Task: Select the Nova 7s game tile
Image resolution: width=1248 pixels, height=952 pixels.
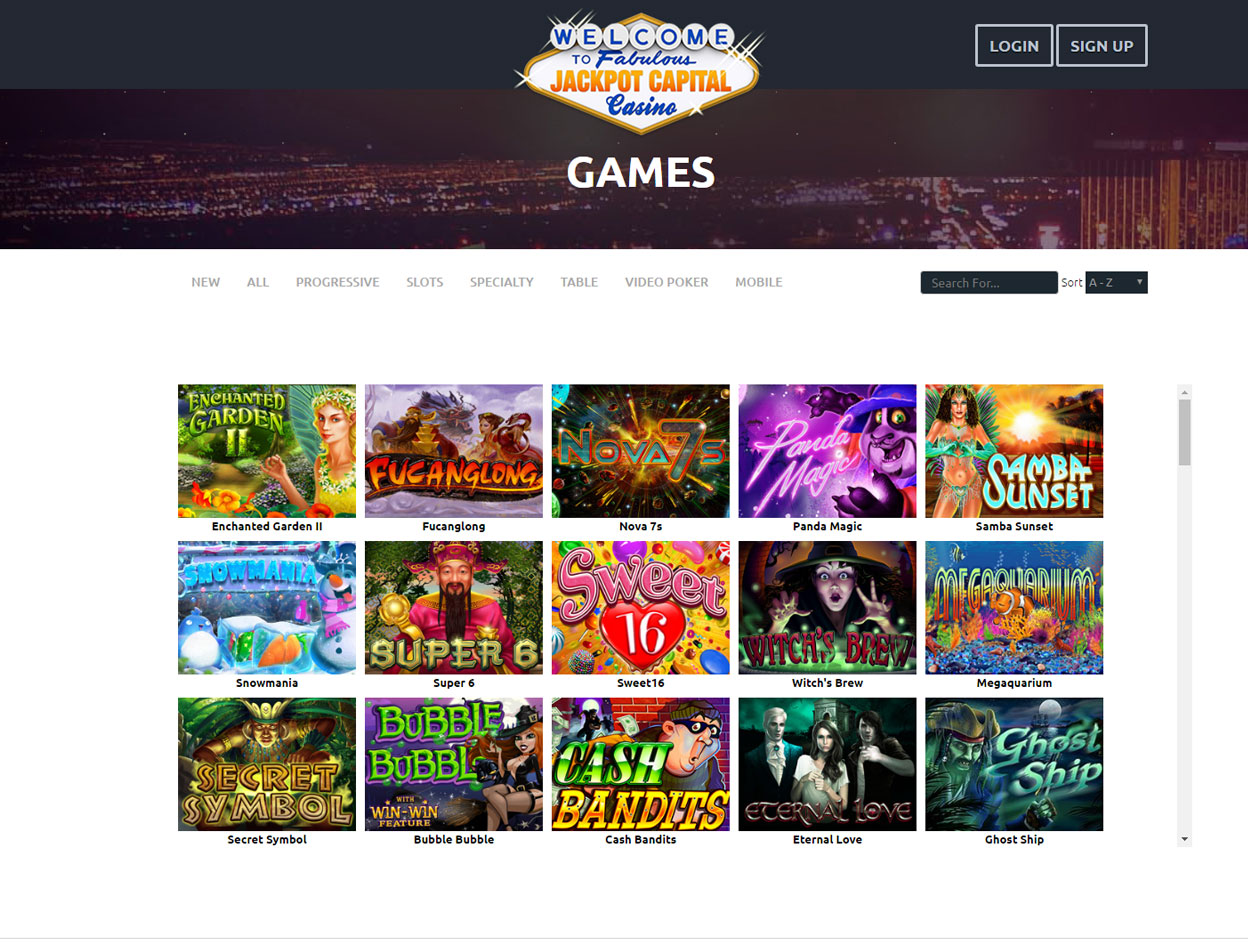Action: click(x=641, y=451)
